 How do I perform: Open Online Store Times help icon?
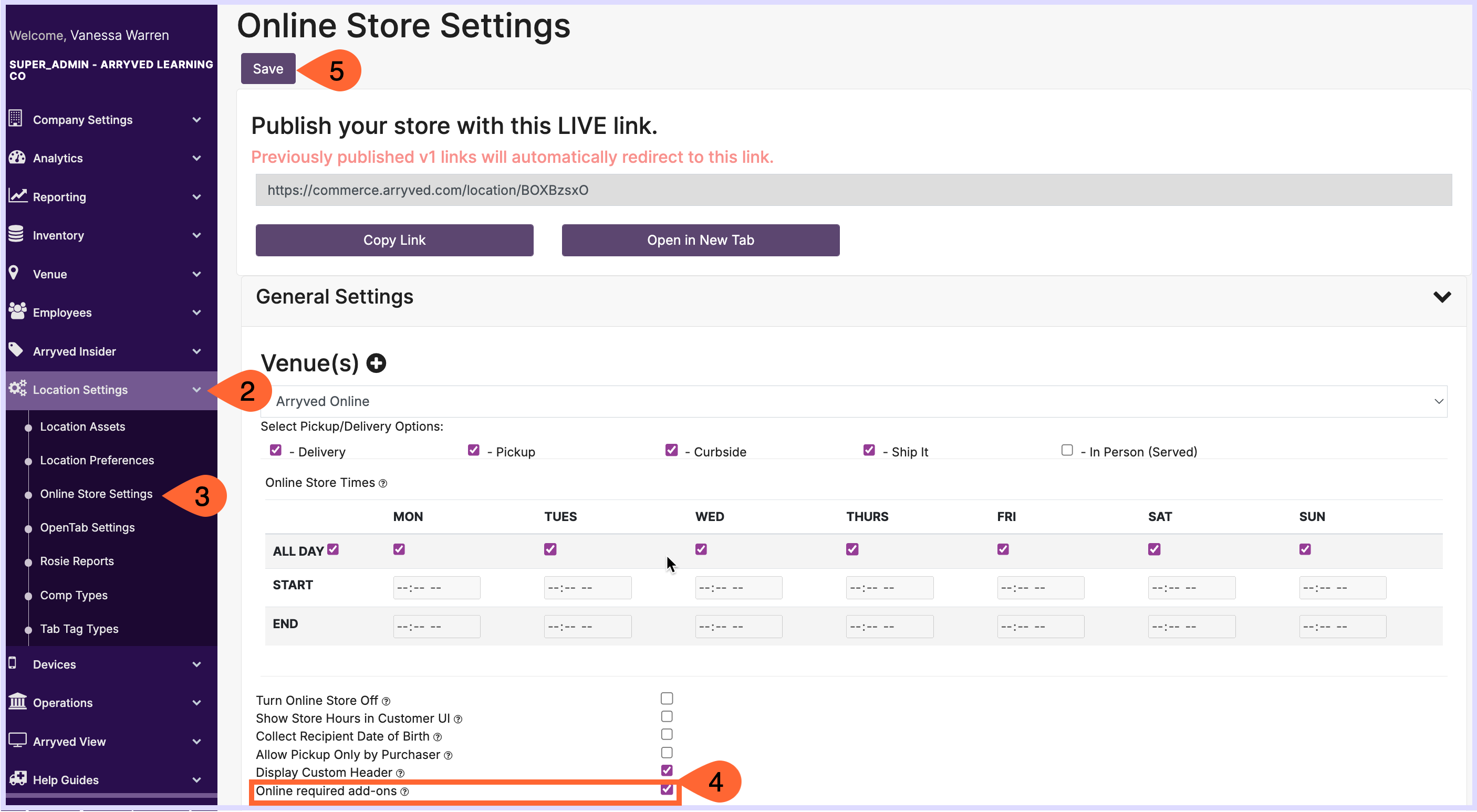(x=383, y=484)
